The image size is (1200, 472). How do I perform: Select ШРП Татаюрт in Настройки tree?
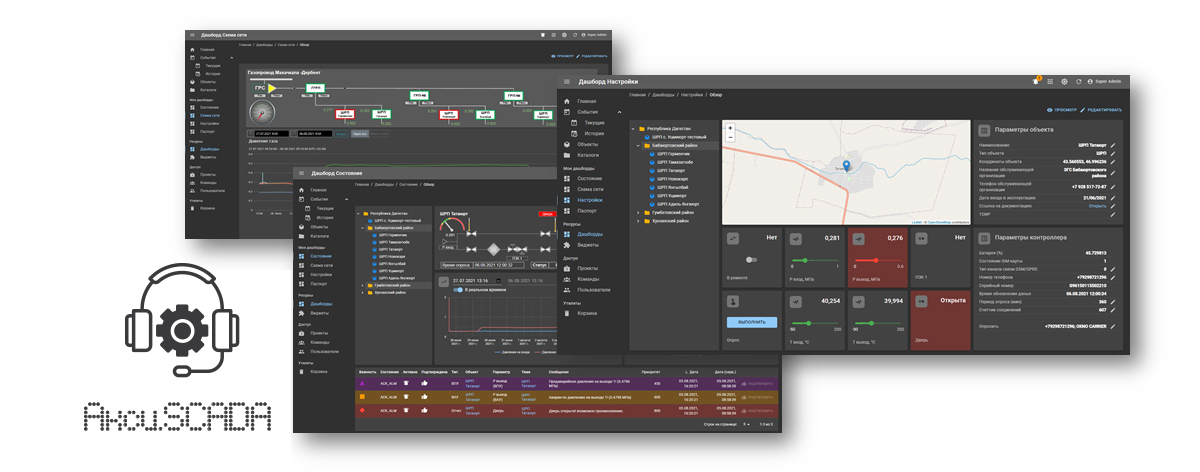[671, 170]
